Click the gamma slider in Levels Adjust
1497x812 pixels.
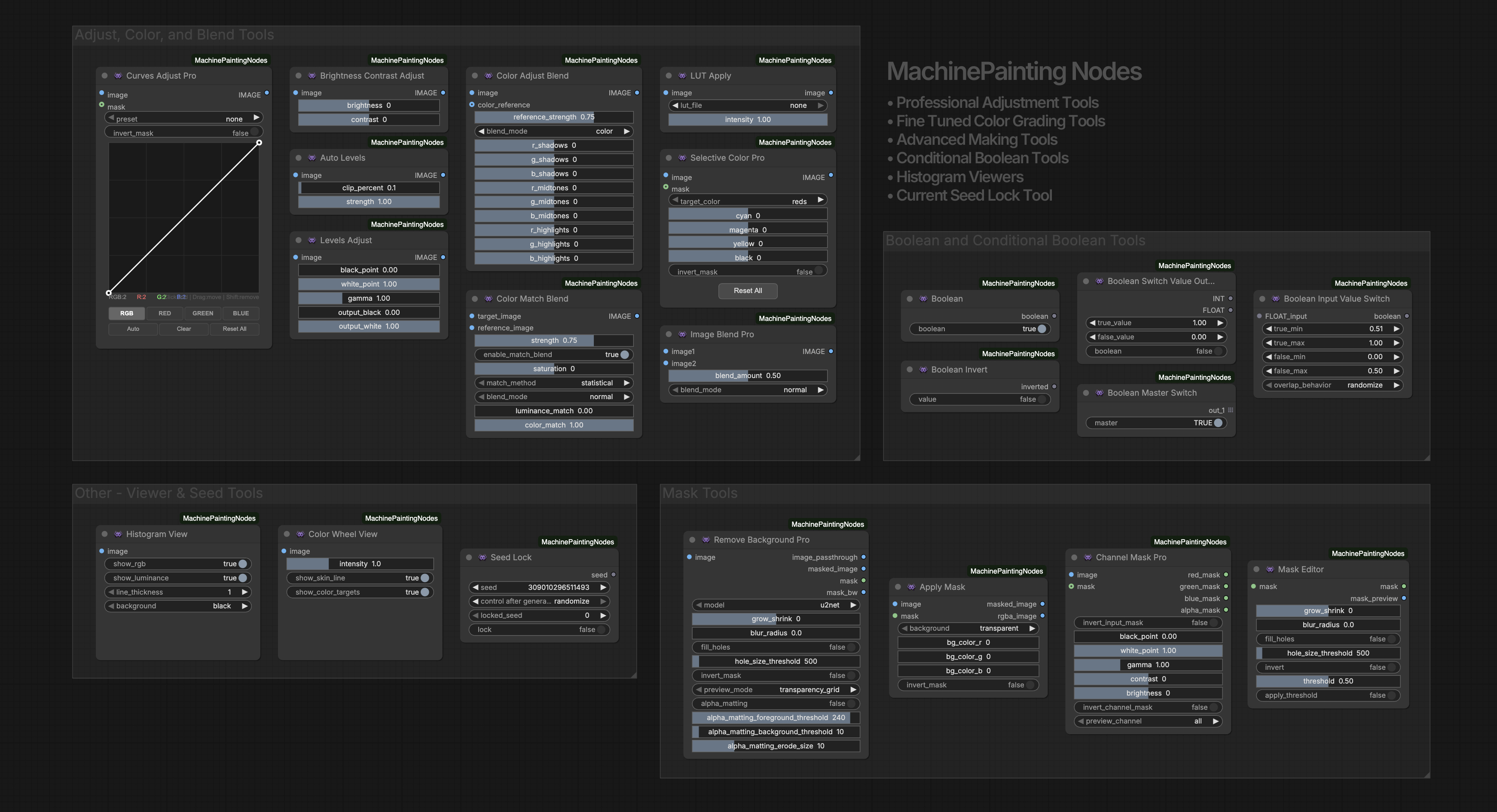click(x=369, y=298)
